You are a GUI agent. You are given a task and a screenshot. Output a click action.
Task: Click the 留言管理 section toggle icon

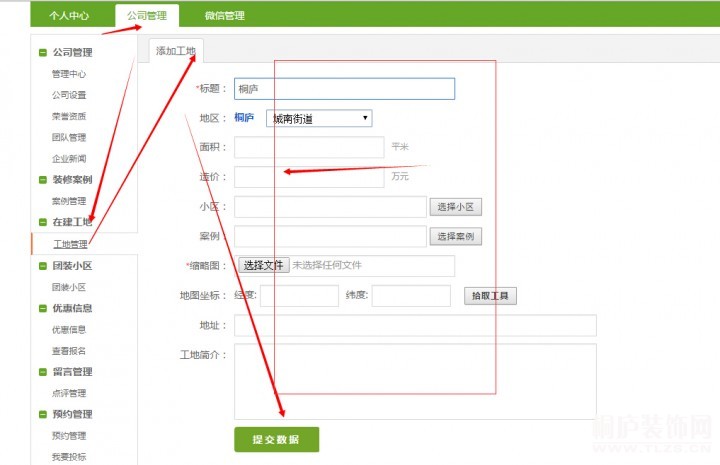click(x=42, y=372)
